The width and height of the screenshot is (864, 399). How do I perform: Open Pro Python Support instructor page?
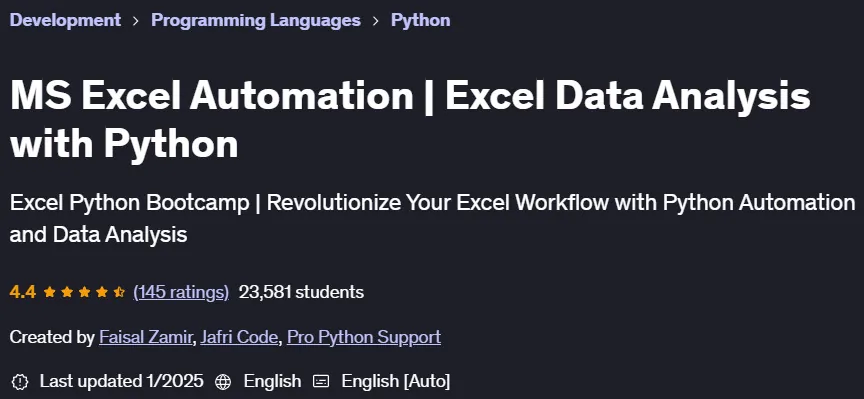click(364, 337)
